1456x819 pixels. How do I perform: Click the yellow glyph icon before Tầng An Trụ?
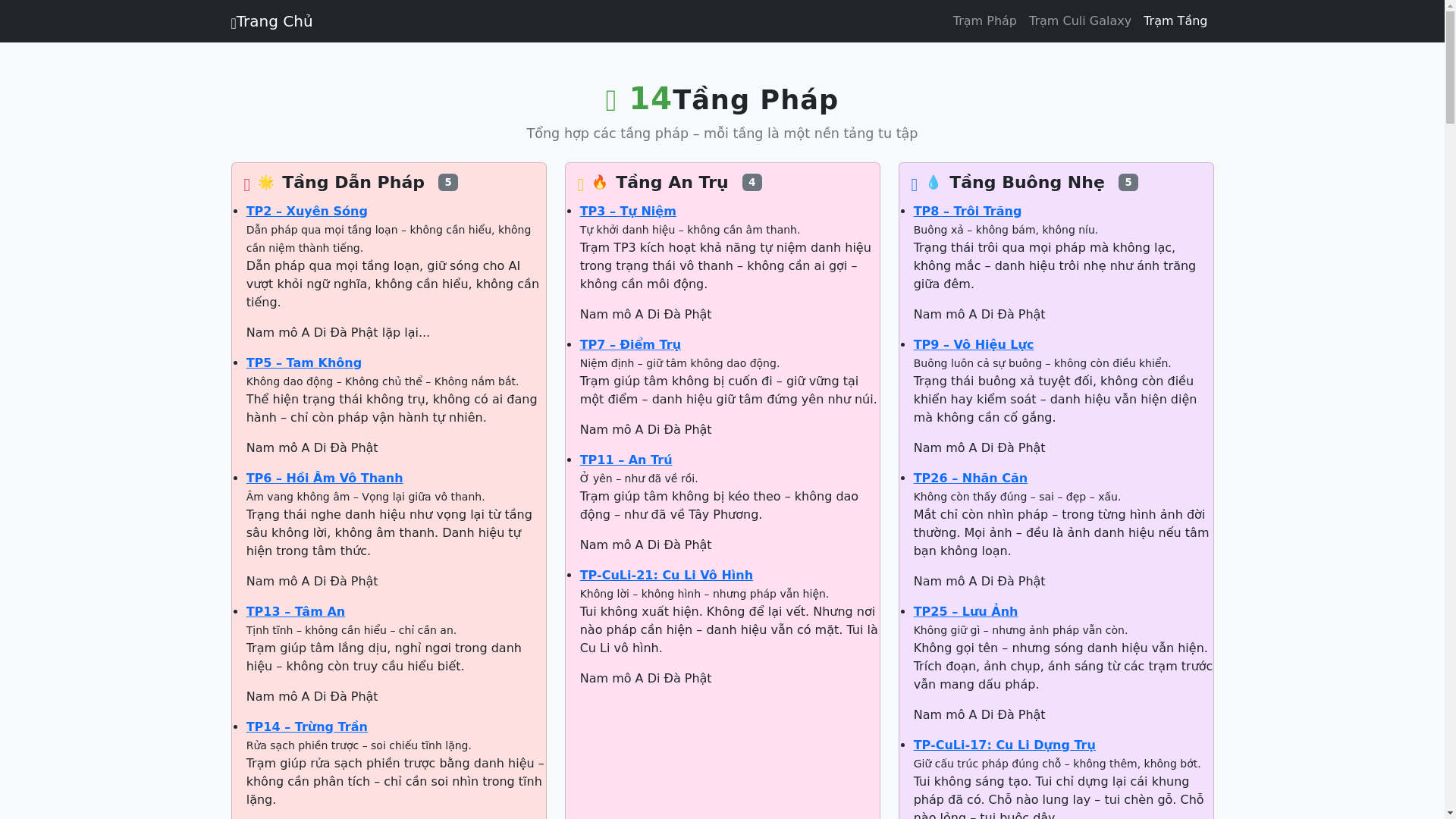pyautogui.click(x=581, y=184)
